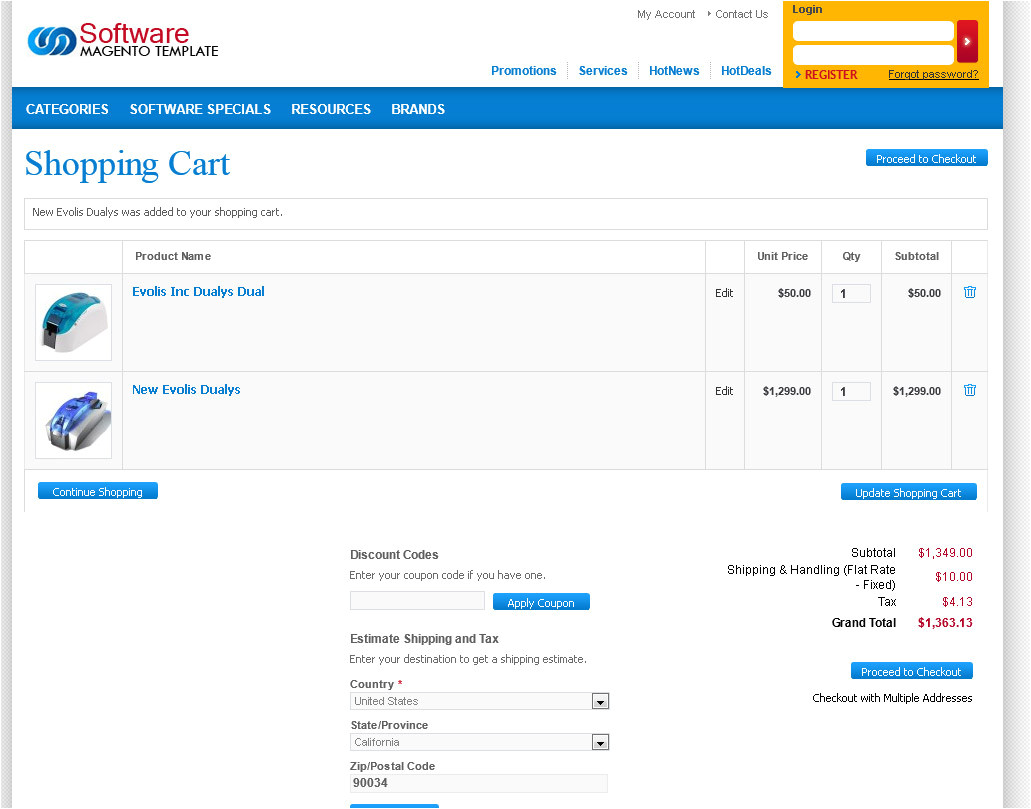Click the Product Name column header
Viewport: 1031px width, 809px height.
173,257
